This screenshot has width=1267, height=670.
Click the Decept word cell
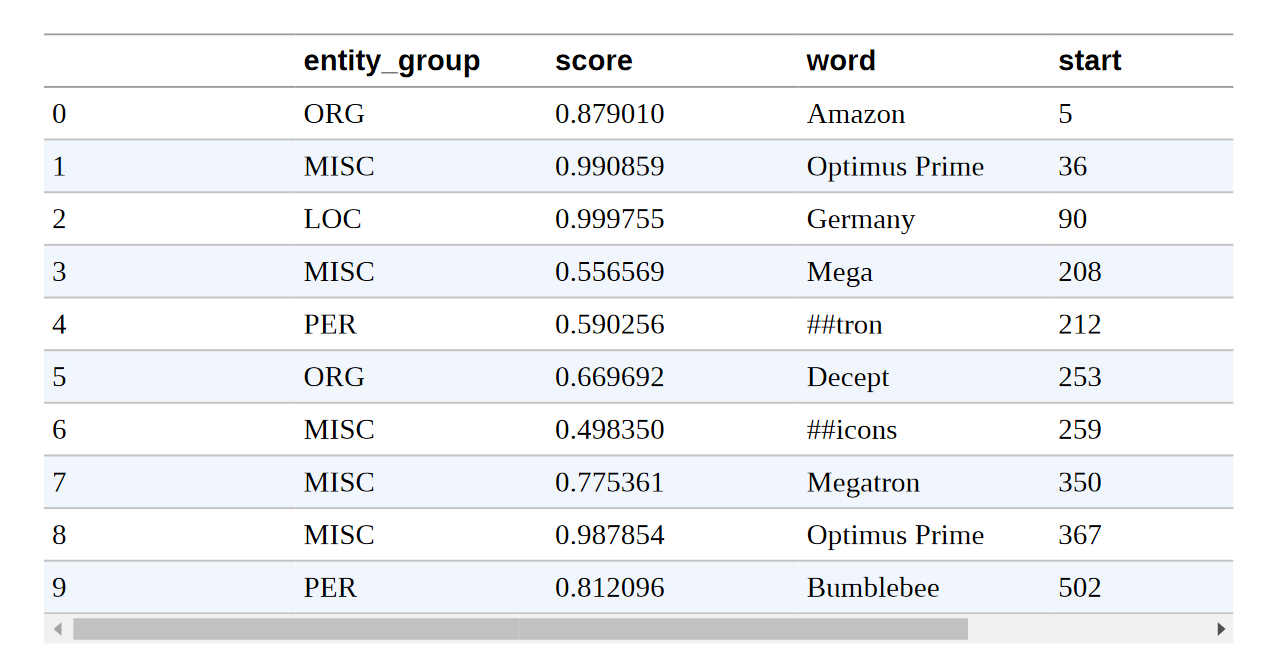coord(848,377)
